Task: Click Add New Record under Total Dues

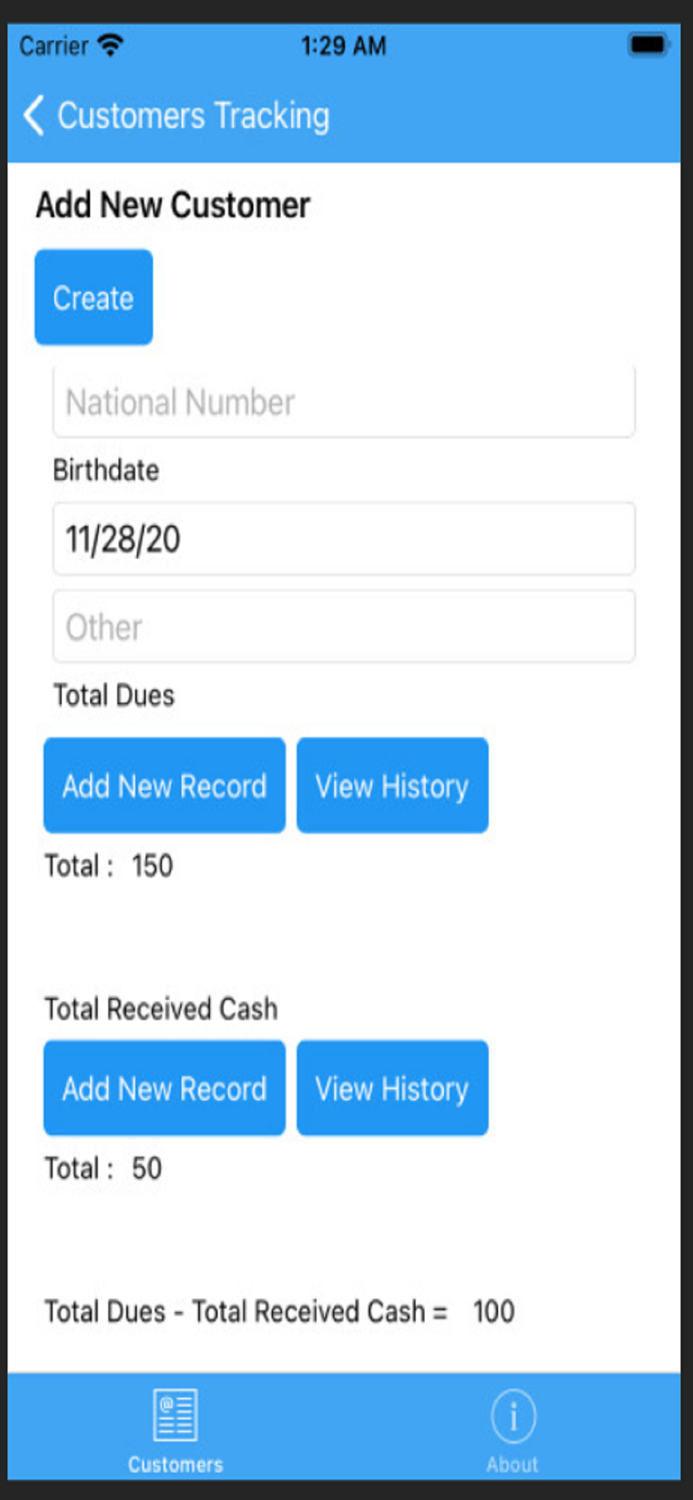Action: tap(164, 786)
